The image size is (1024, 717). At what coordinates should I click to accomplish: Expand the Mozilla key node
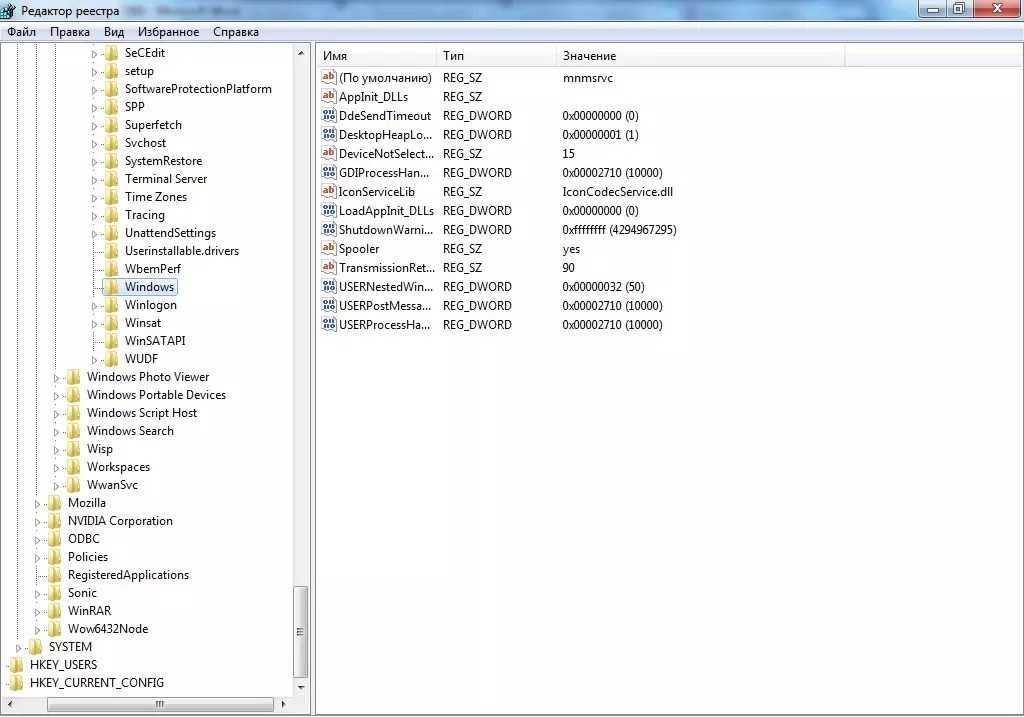(x=39, y=503)
